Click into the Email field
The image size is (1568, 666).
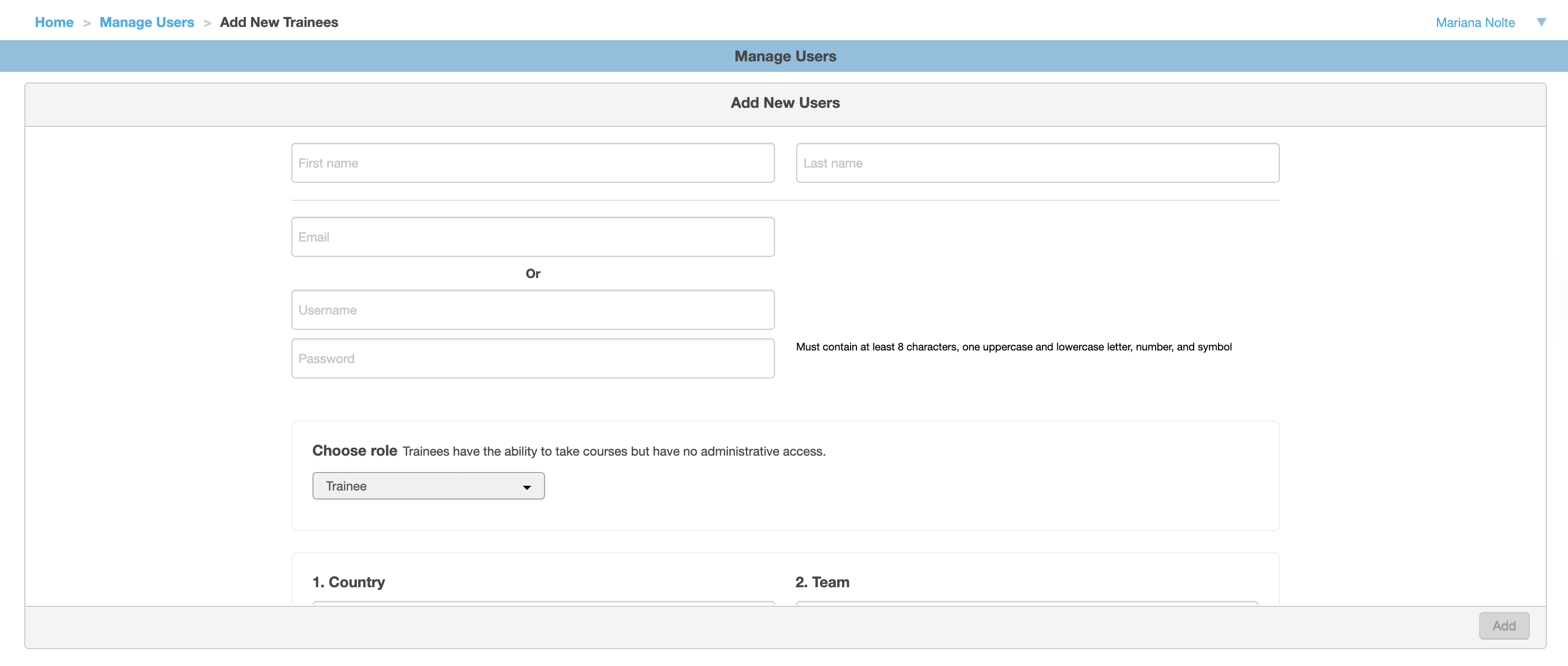tap(532, 237)
